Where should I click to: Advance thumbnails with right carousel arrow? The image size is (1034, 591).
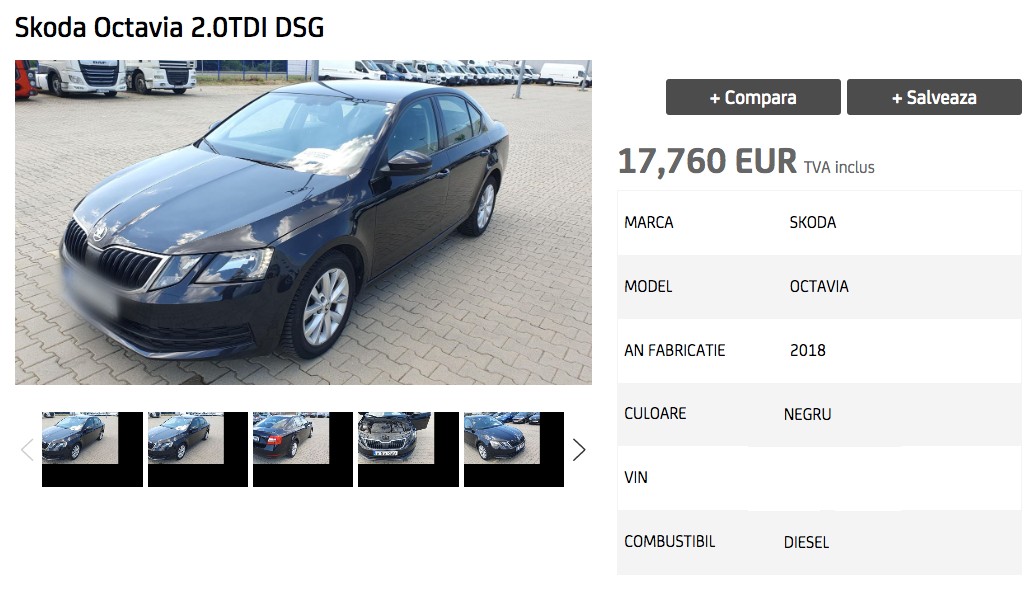tap(578, 450)
